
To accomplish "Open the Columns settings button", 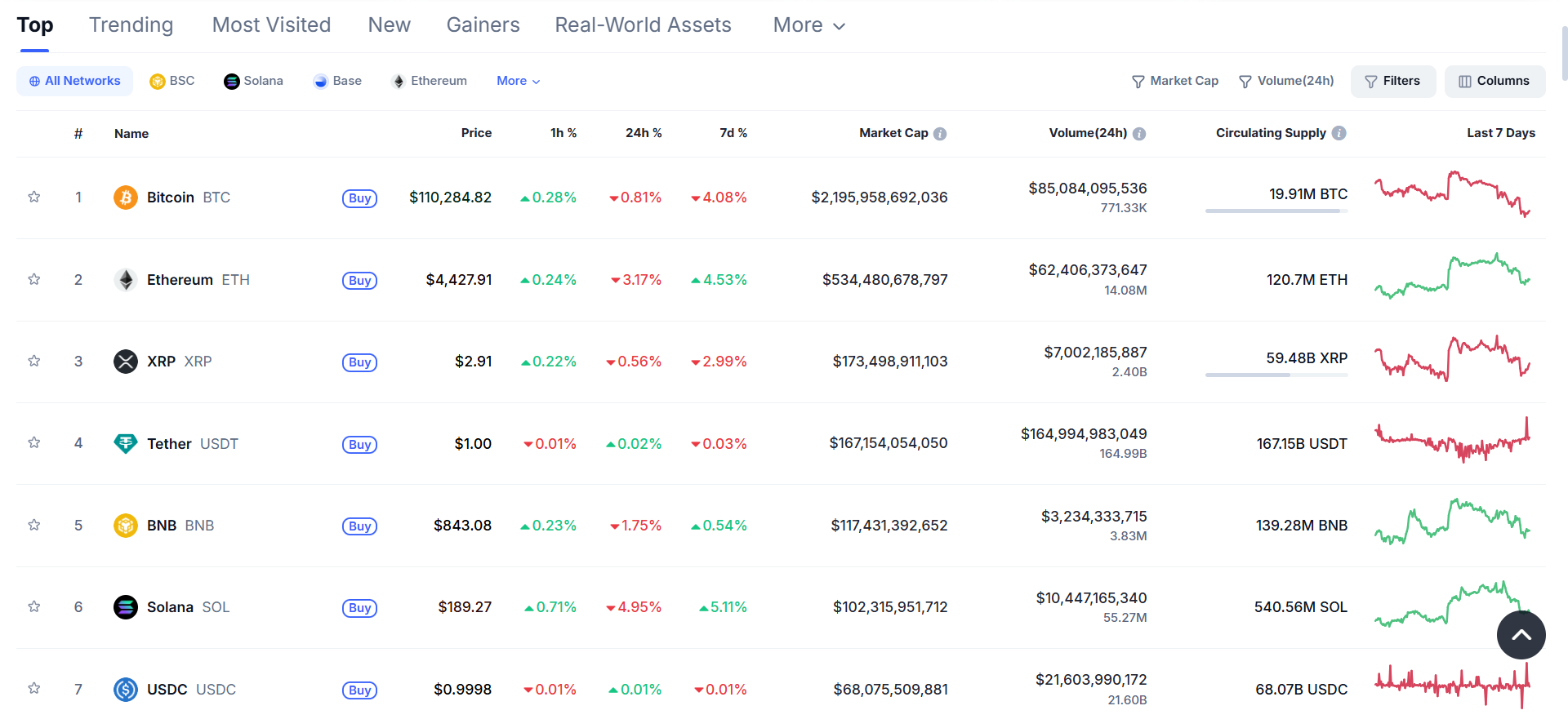I will pyautogui.click(x=1494, y=81).
